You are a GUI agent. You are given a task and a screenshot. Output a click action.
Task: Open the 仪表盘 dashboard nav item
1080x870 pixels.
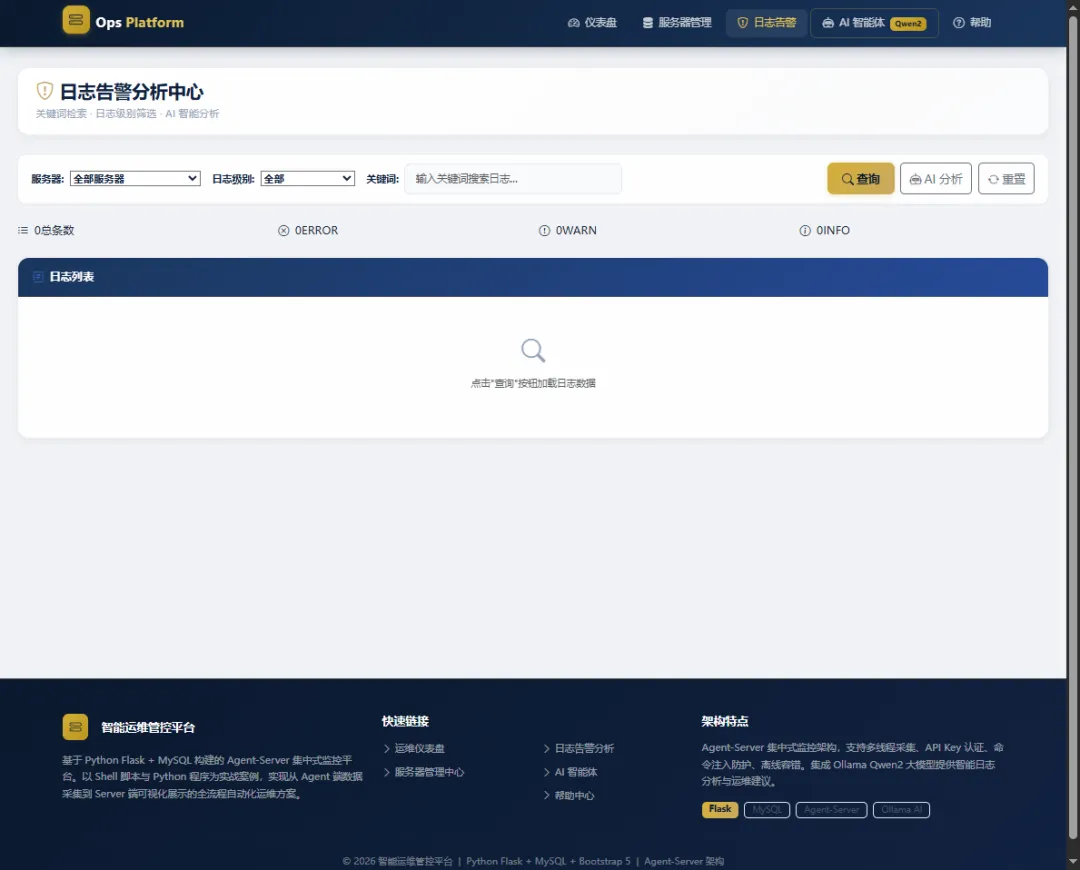(x=592, y=23)
